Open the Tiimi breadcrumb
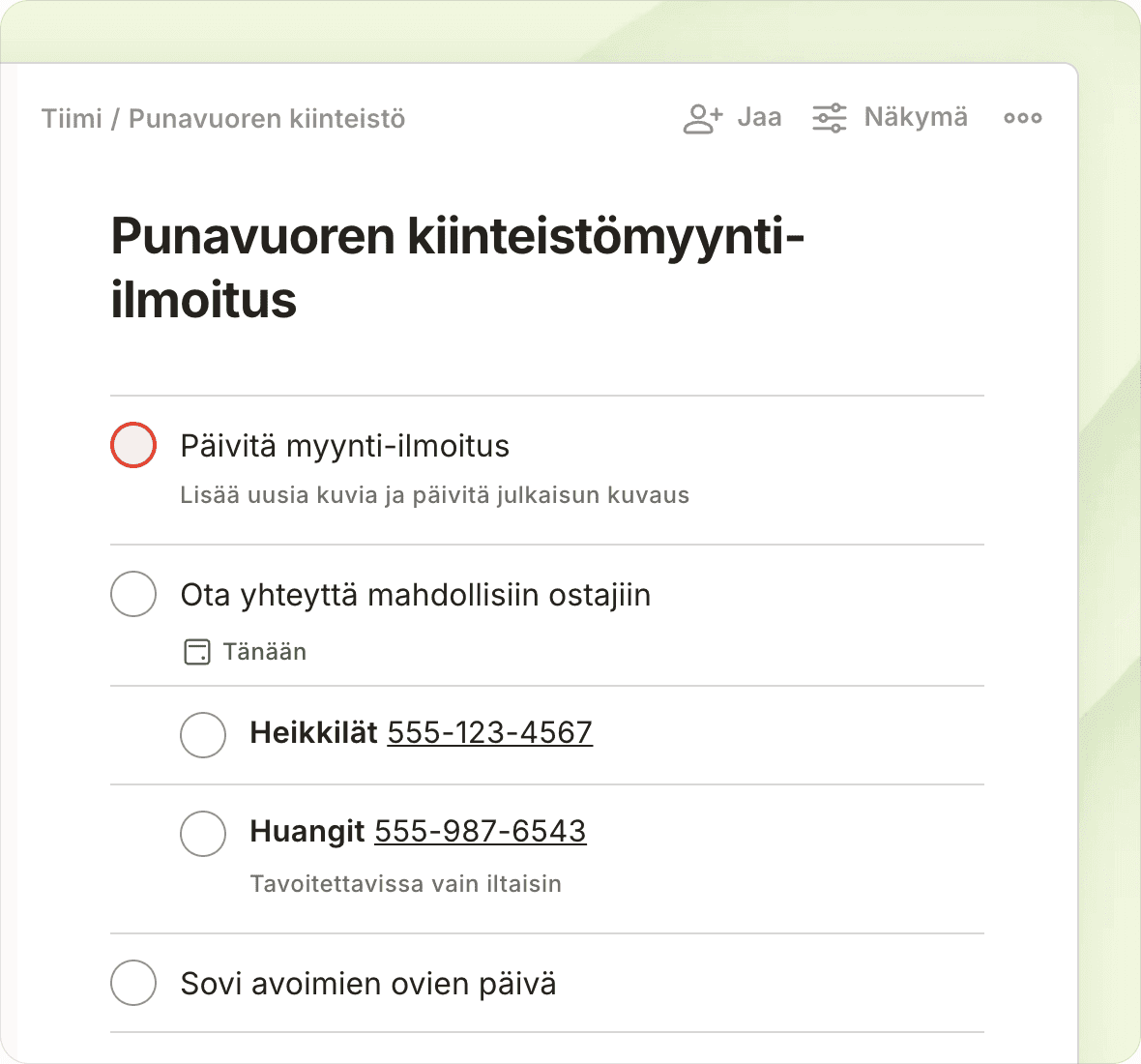1141x1064 pixels. pos(72,119)
